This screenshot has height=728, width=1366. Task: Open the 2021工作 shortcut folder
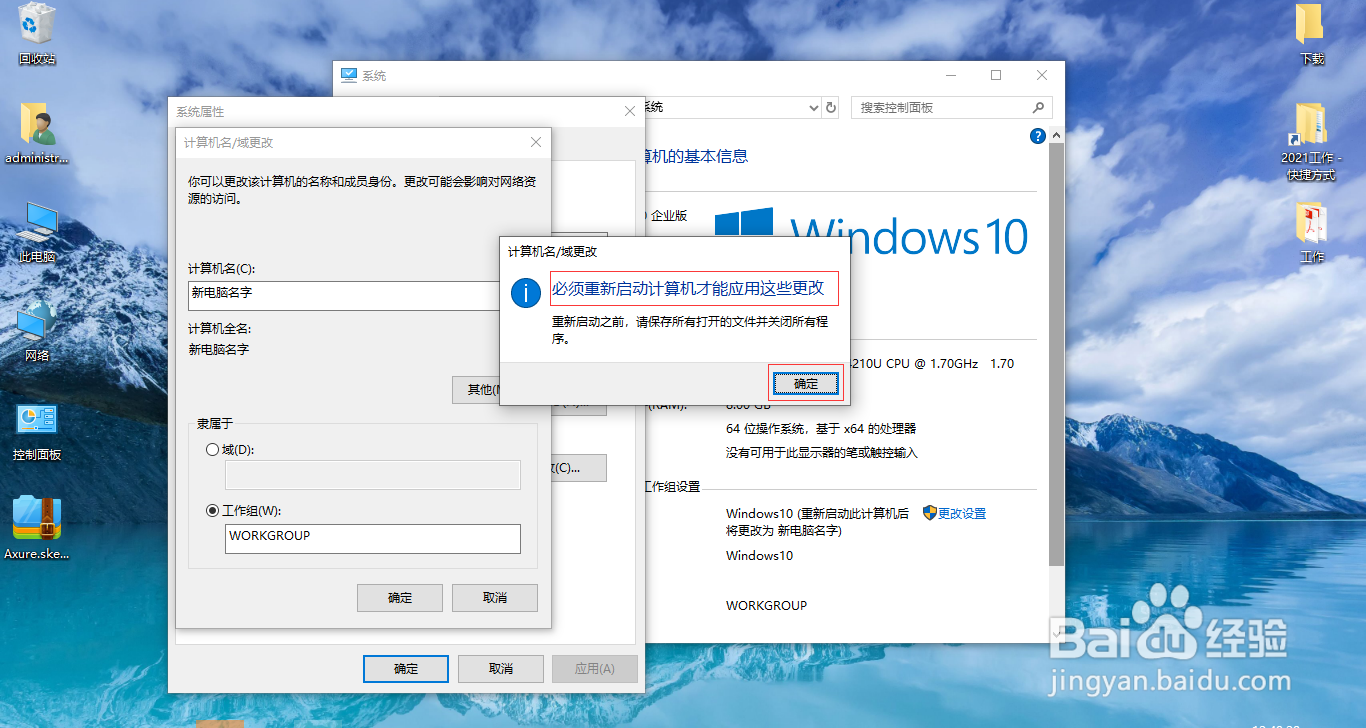pos(1311,141)
